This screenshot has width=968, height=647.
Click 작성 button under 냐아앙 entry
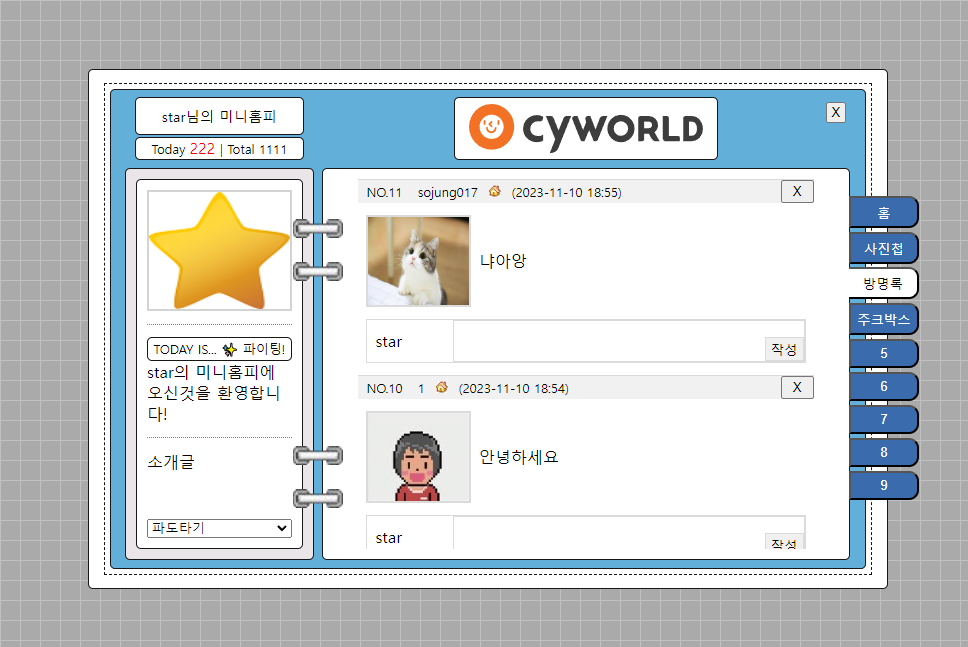pos(784,349)
